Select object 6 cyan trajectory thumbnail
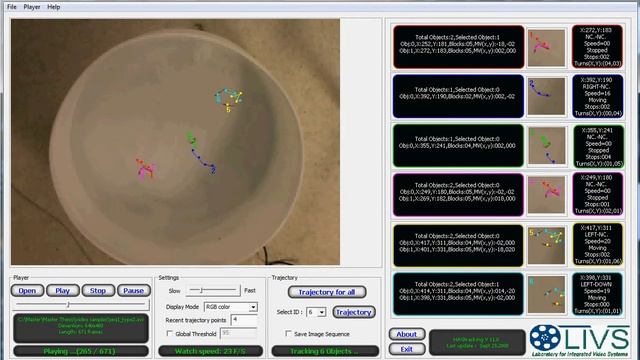 coord(547,294)
